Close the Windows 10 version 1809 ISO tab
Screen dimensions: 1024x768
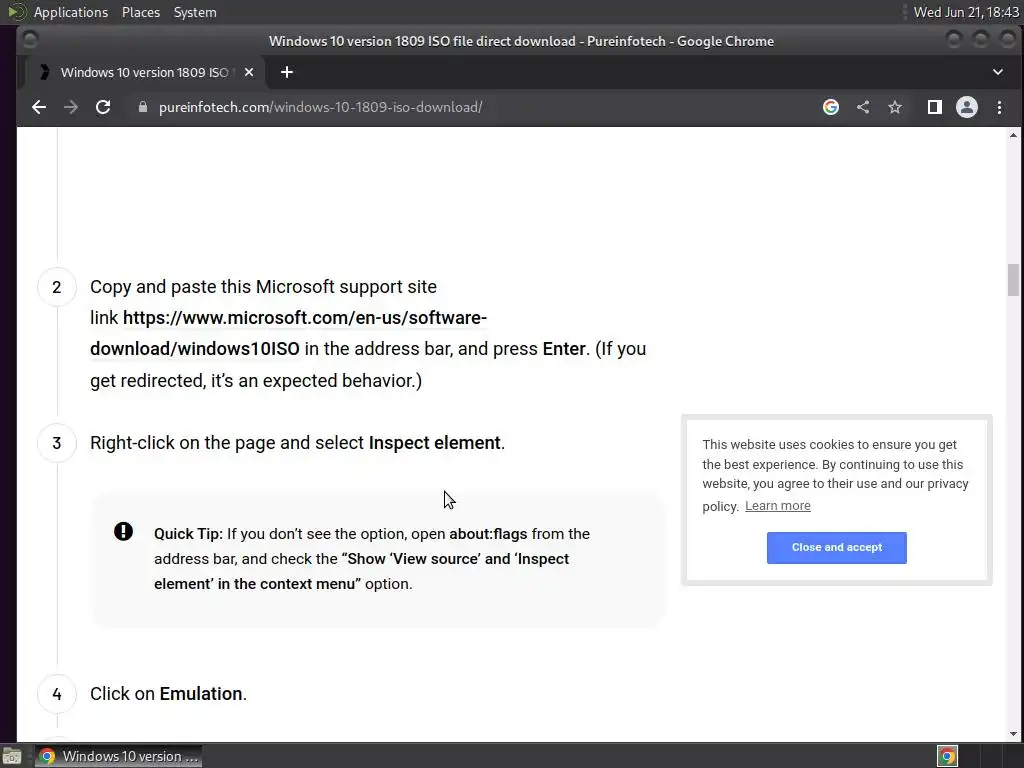tap(249, 72)
